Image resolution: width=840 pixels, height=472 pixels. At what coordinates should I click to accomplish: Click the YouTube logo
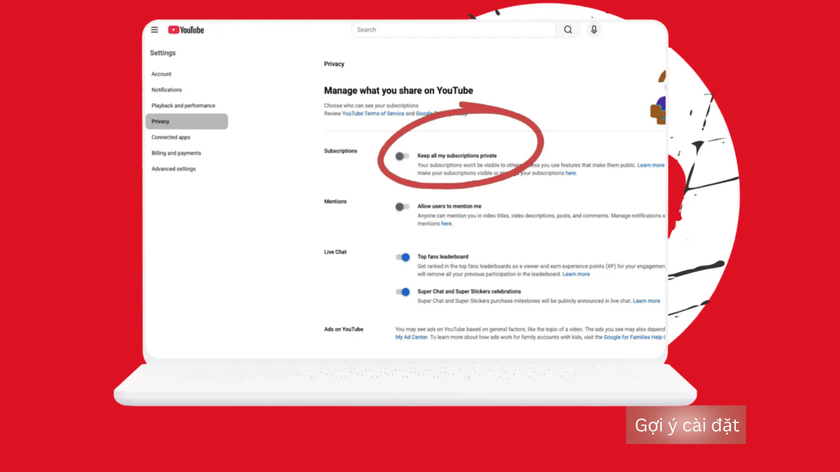[x=186, y=30]
